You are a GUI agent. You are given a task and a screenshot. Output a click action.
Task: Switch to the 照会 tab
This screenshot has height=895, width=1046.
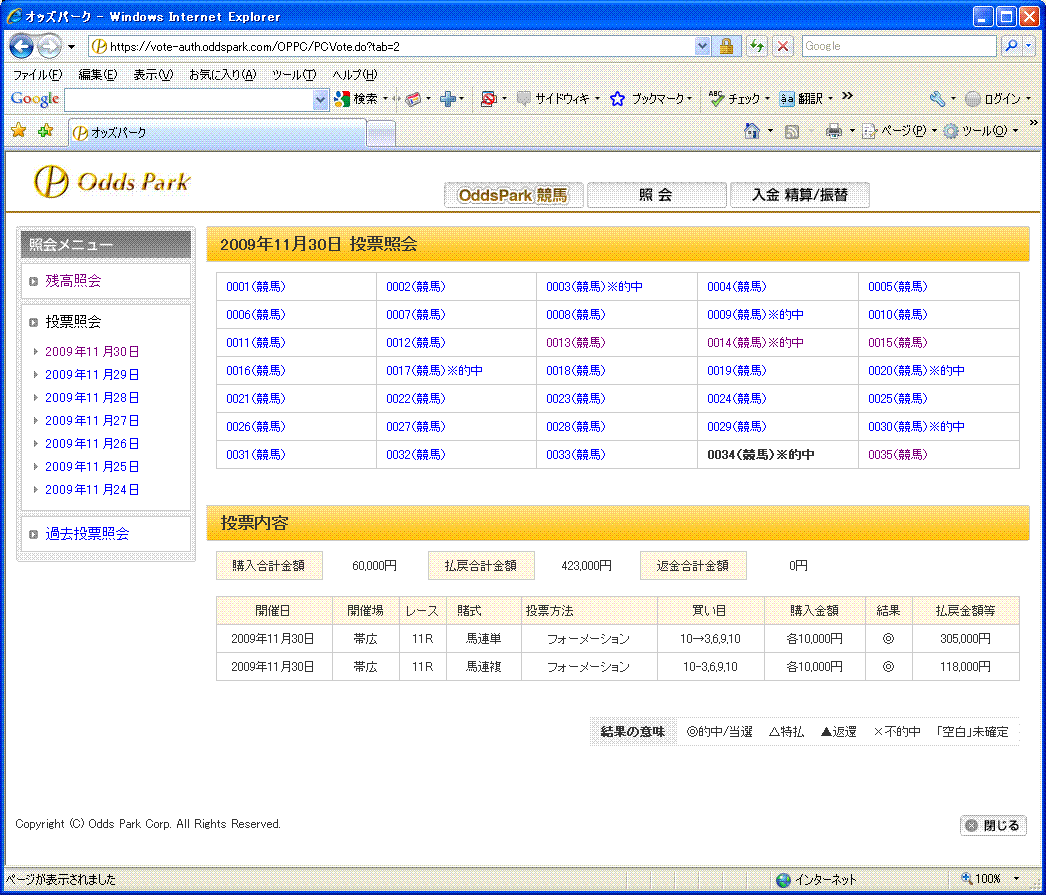(656, 195)
